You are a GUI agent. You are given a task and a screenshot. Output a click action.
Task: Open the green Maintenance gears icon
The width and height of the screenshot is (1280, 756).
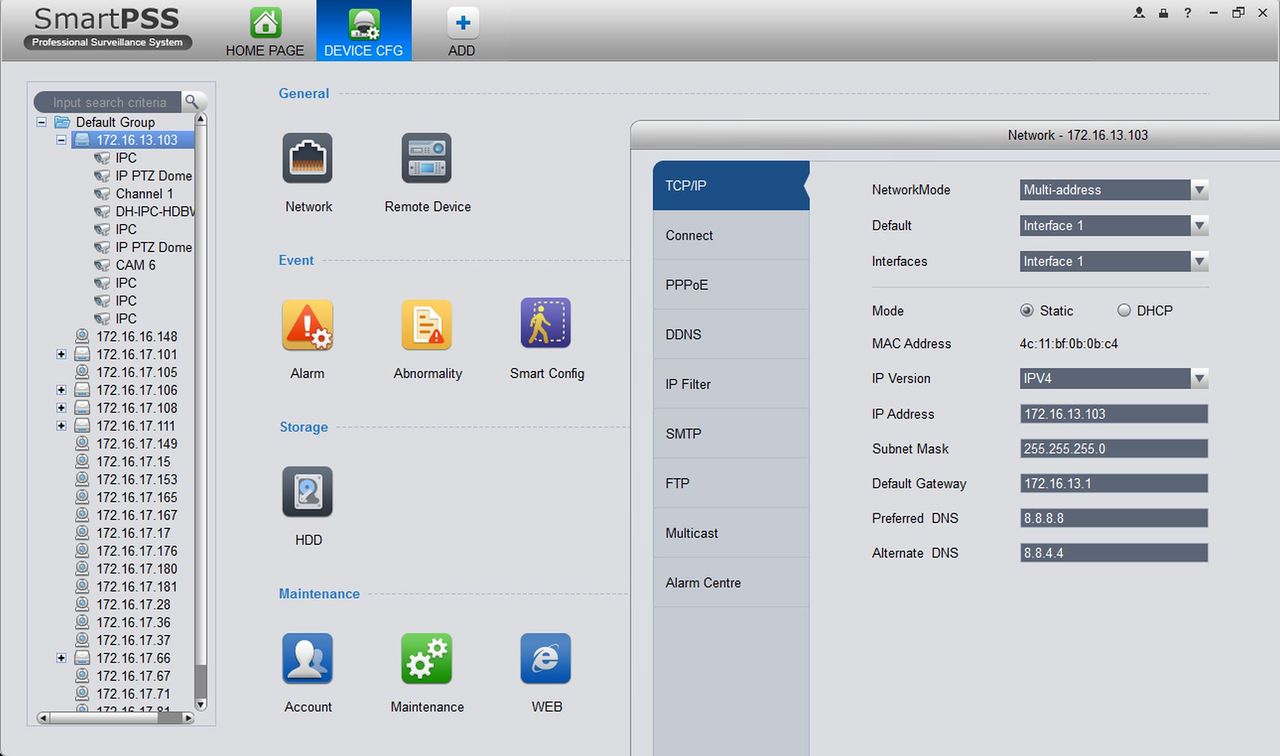click(x=427, y=659)
